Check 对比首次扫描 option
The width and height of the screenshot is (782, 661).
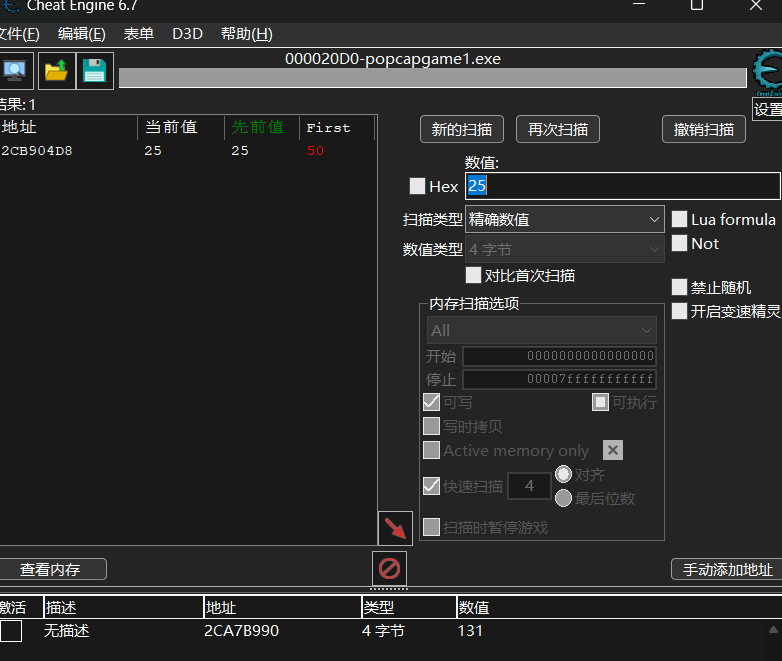click(473, 275)
